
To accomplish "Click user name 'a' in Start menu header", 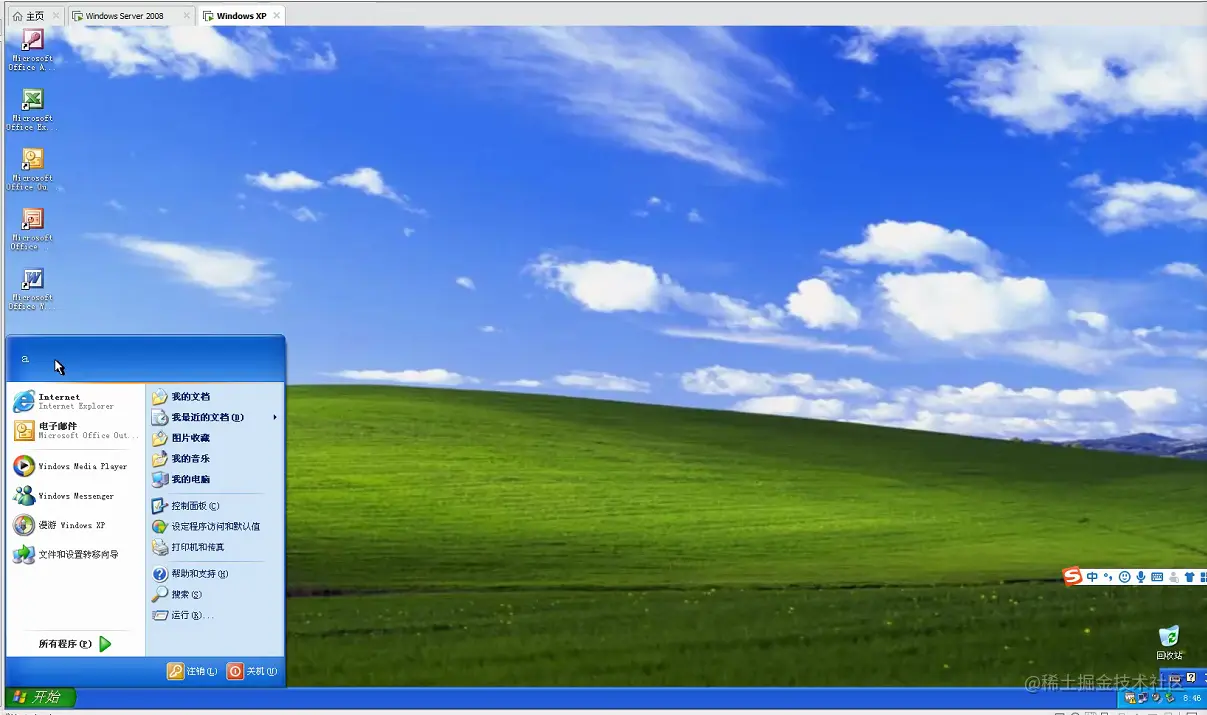I will (x=25, y=359).
